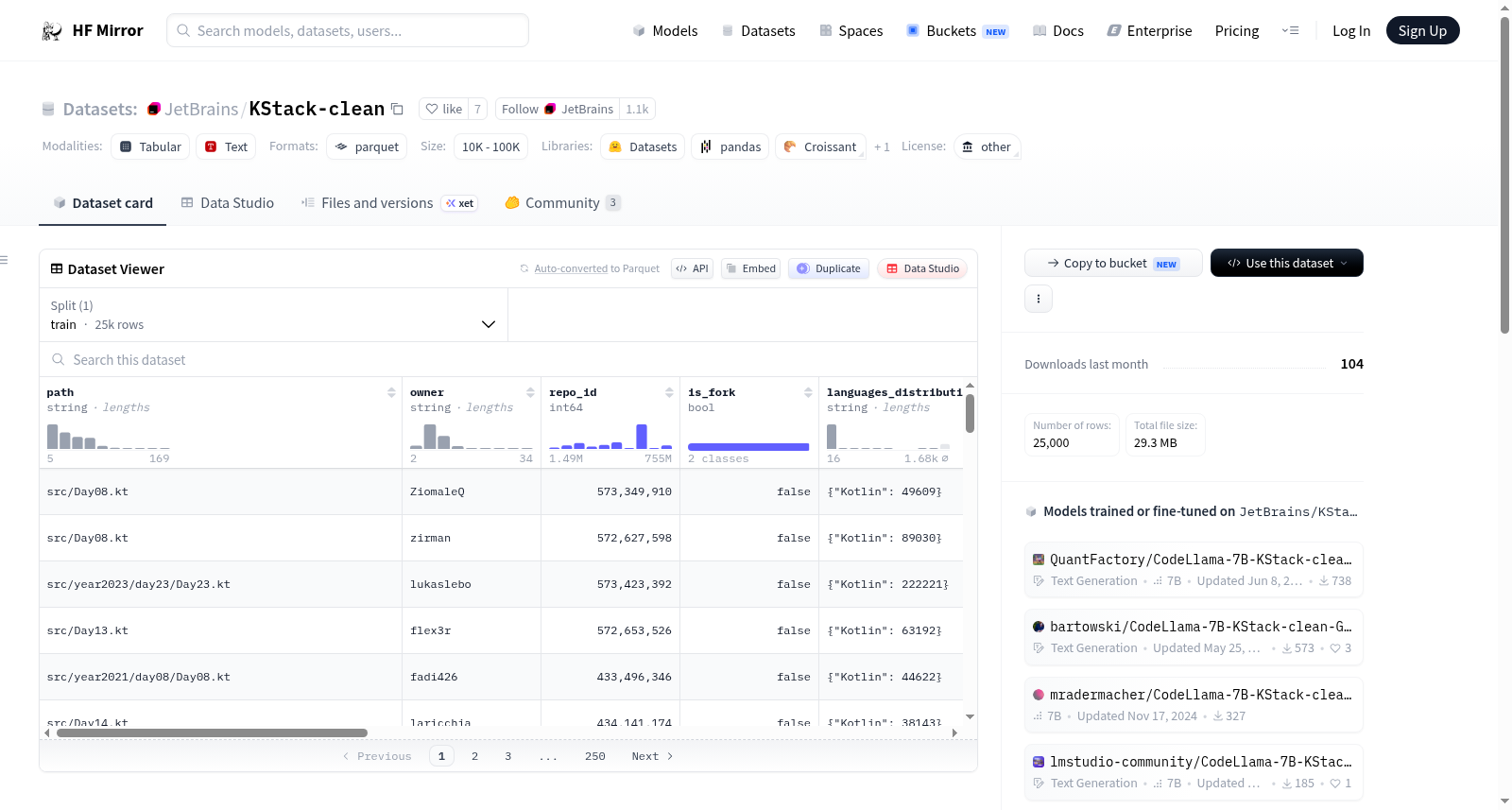This screenshot has height=810, width=1512.
Task: Open the Use this dataset dropdown
Action: coord(1286,263)
